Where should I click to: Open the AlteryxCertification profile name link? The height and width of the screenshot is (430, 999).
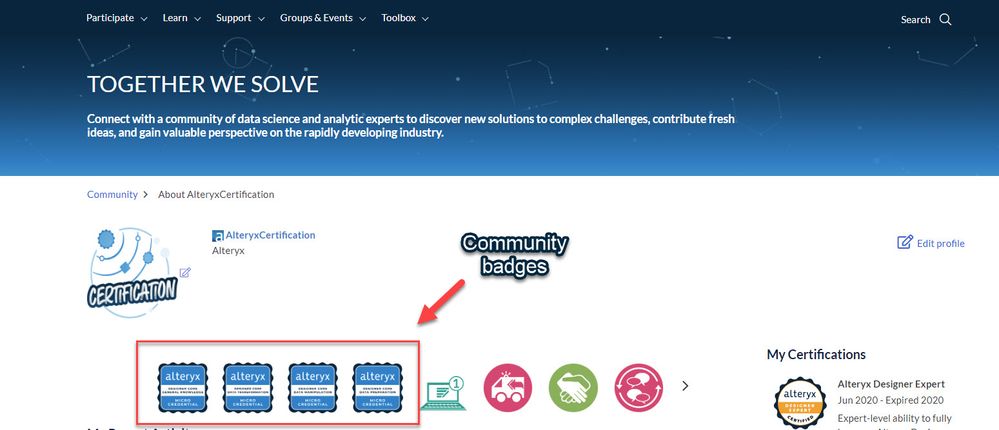270,235
